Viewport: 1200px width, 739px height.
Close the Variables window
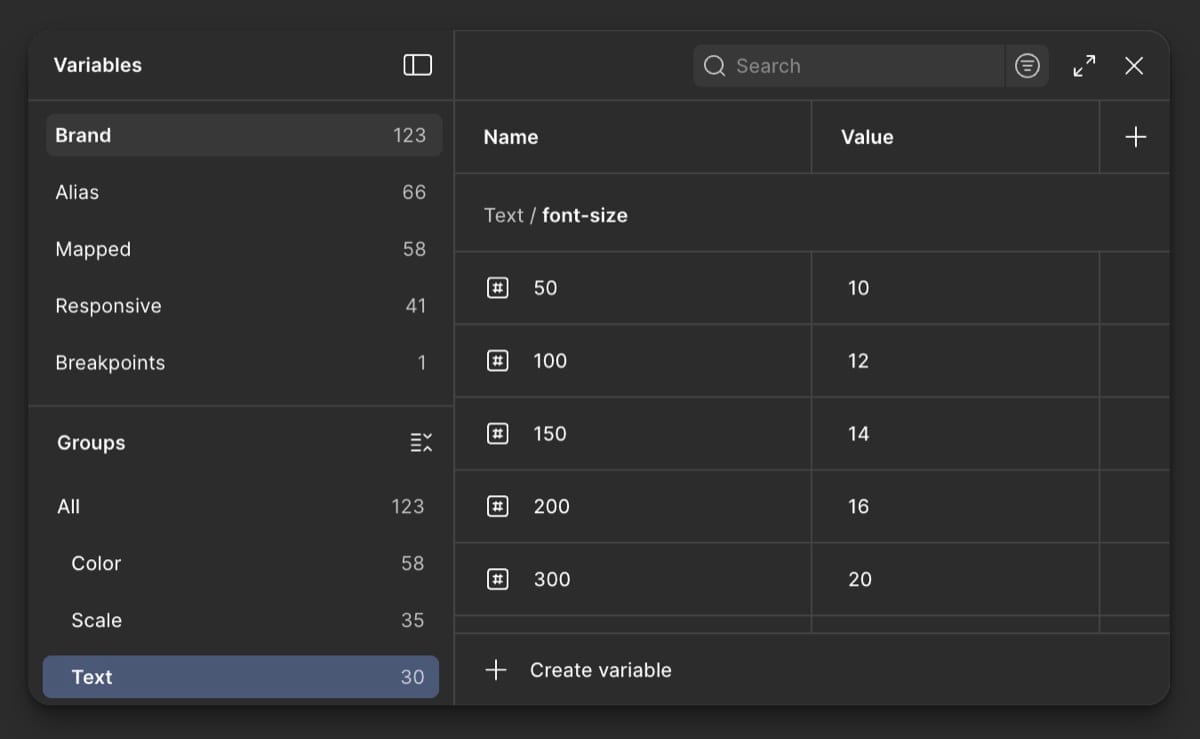coord(1134,66)
